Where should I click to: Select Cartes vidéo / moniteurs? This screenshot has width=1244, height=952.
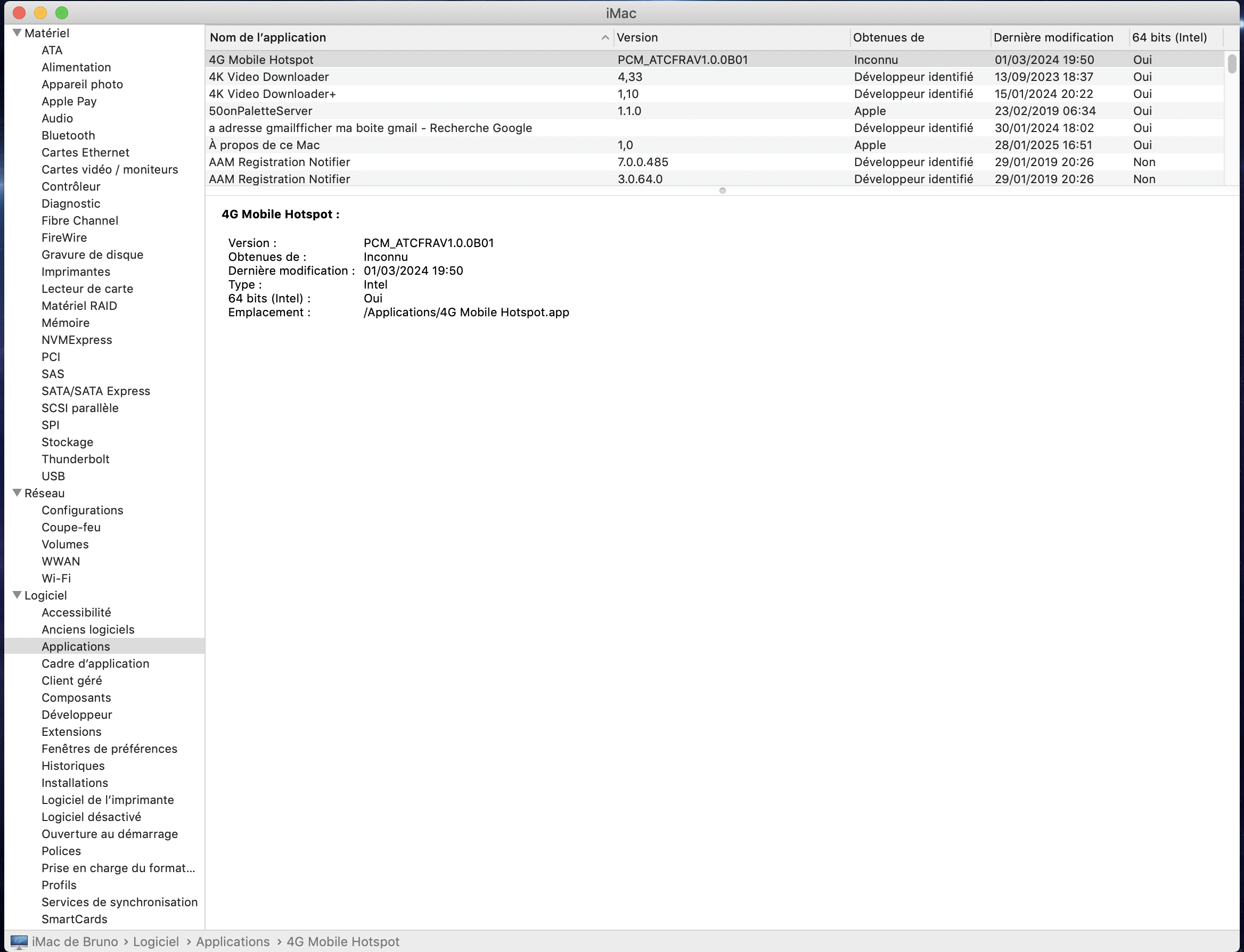coord(109,169)
